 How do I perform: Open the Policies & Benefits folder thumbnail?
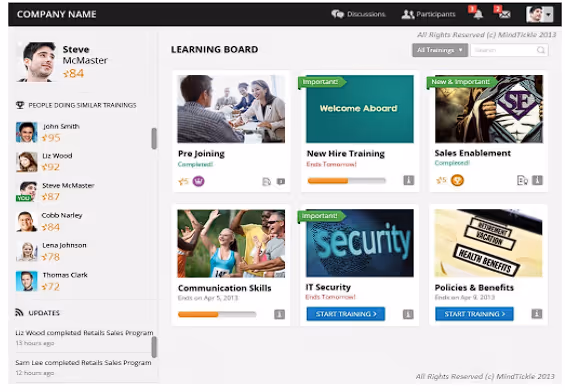(x=488, y=243)
